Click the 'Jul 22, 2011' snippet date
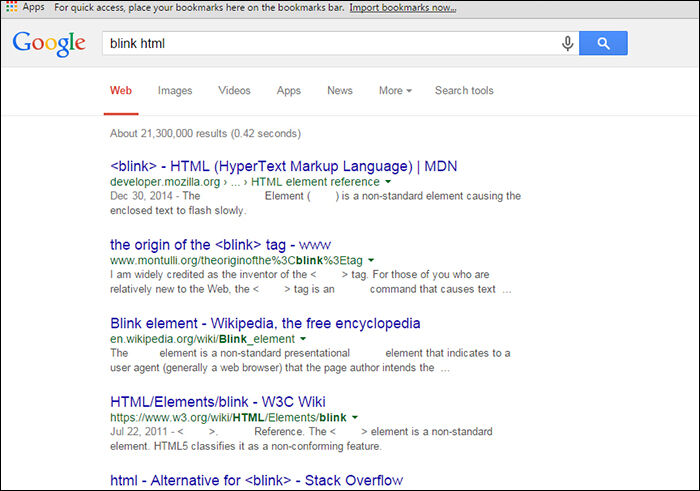 [139, 432]
